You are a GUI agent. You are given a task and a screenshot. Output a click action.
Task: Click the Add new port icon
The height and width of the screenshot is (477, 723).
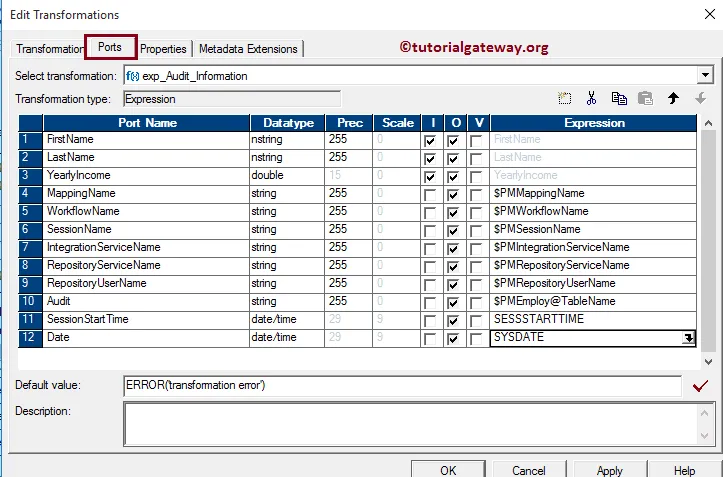coord(565,99)
